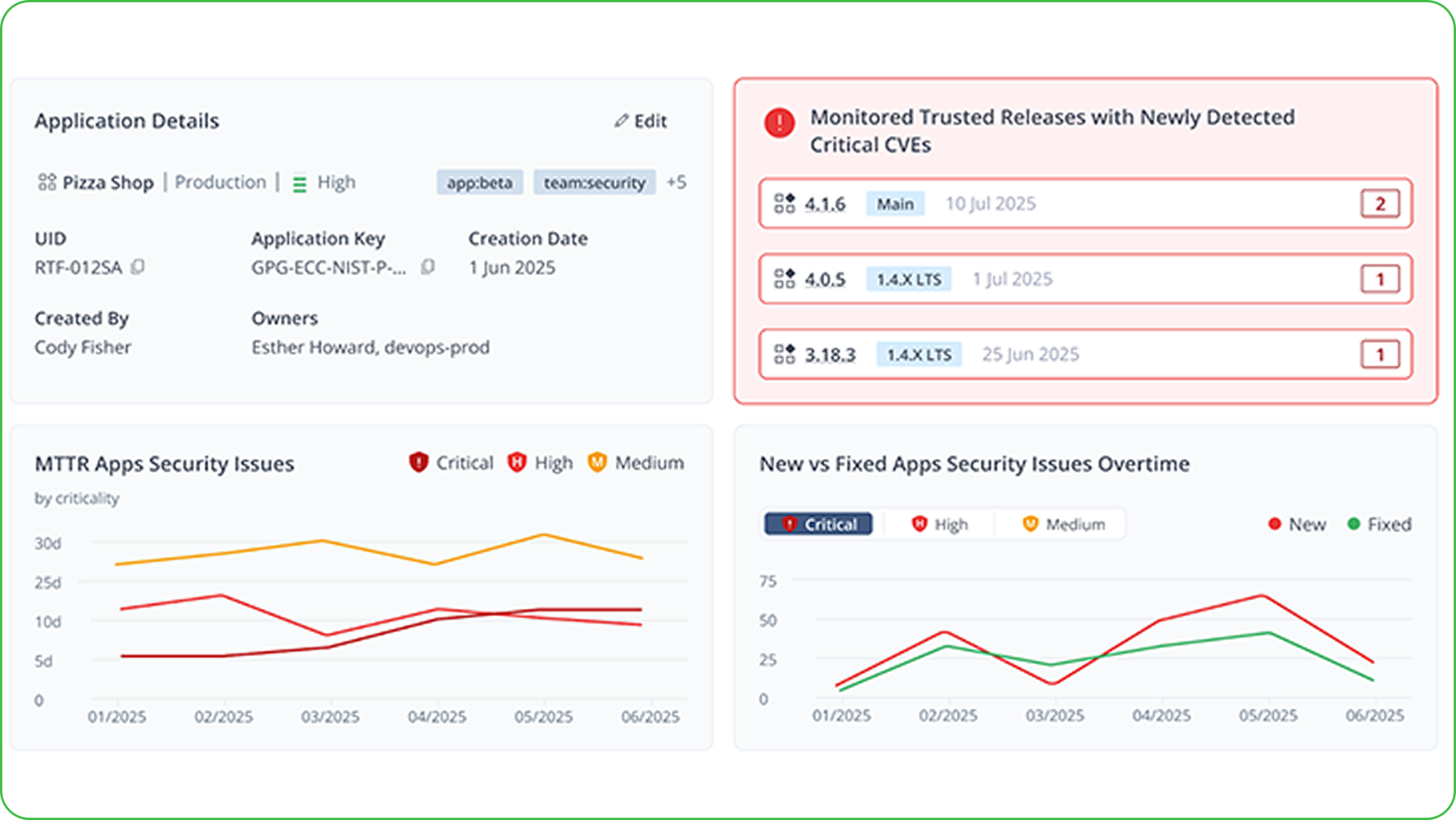Viewport: 1456px width, 820px height.
Task: Click the Pizza Shop application name
Action: 108,182
